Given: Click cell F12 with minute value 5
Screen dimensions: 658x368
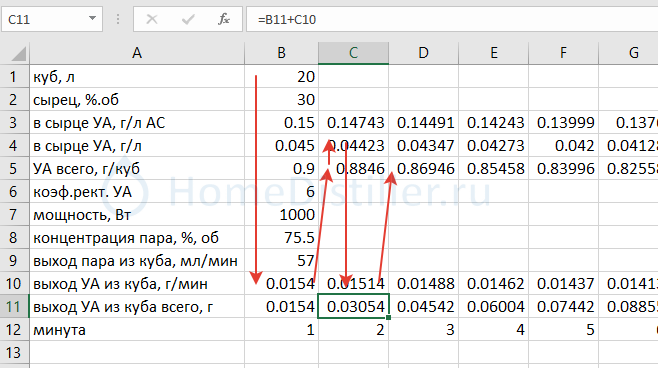Looking at the screenshot, I should tap(564, 330).
